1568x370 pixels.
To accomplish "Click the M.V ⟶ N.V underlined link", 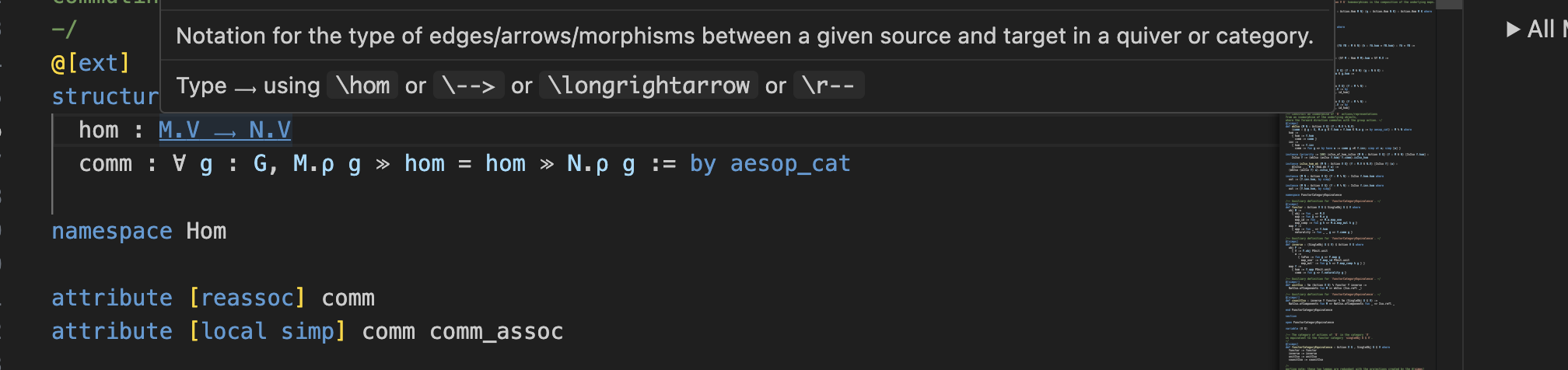I will click(x=225, y=130).
